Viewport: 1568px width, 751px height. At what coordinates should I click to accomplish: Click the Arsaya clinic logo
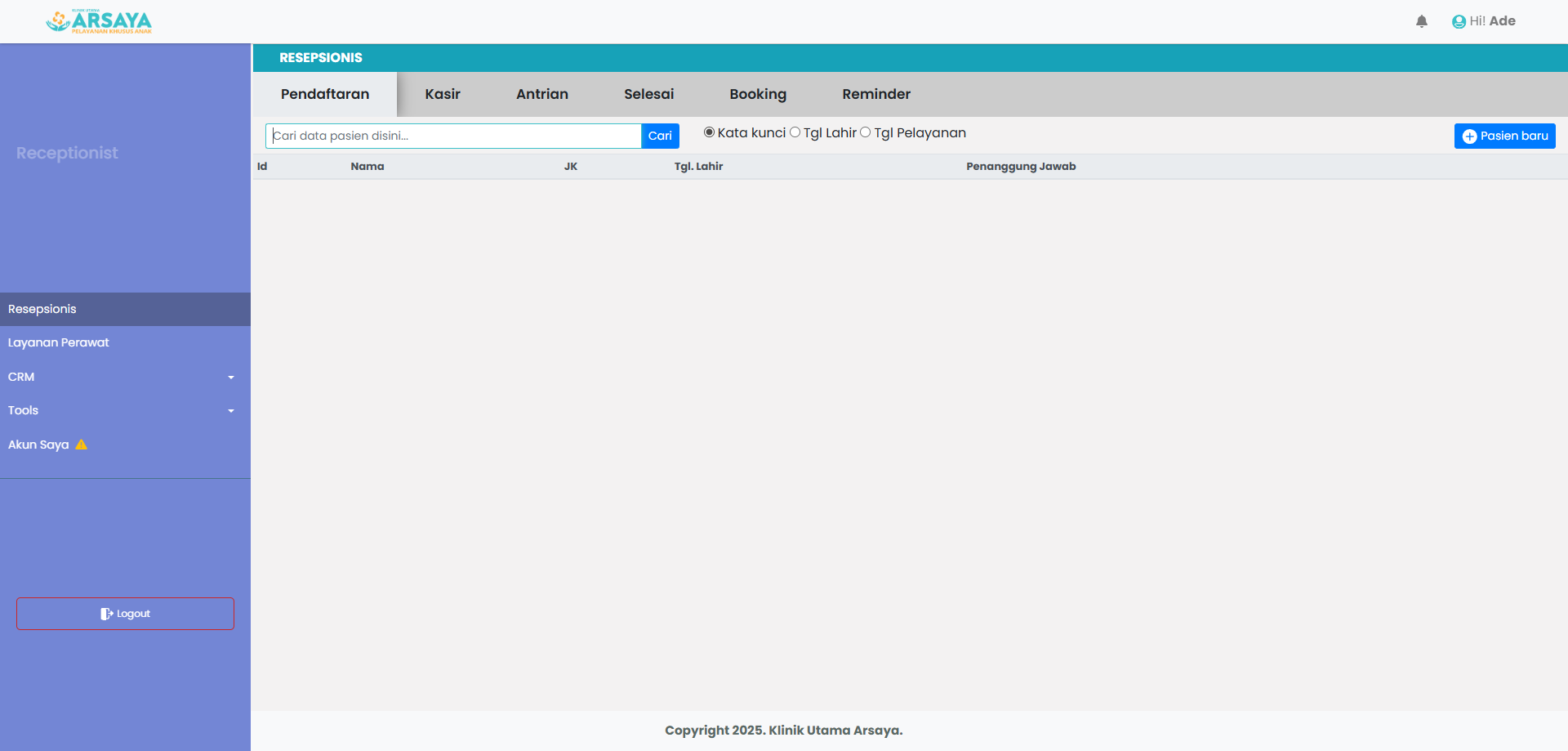pyautogui.click(x=99, y=21)
